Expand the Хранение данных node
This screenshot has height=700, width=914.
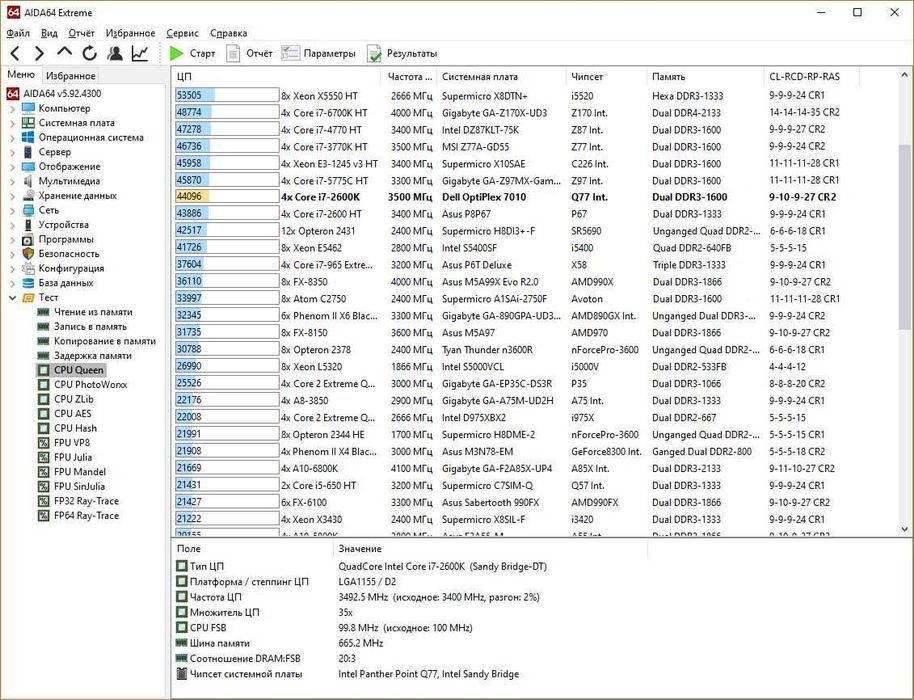pyautogui.click(x=13, y=196)
